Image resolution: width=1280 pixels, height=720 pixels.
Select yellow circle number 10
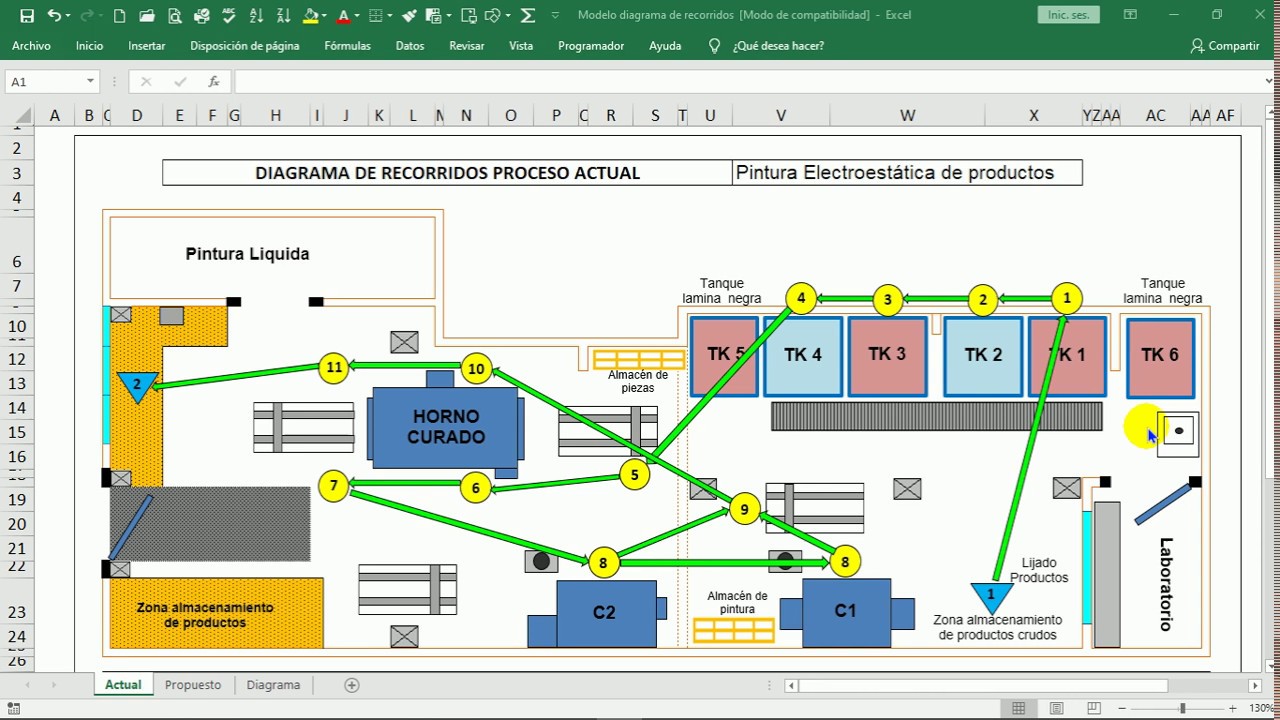point(476,369)
